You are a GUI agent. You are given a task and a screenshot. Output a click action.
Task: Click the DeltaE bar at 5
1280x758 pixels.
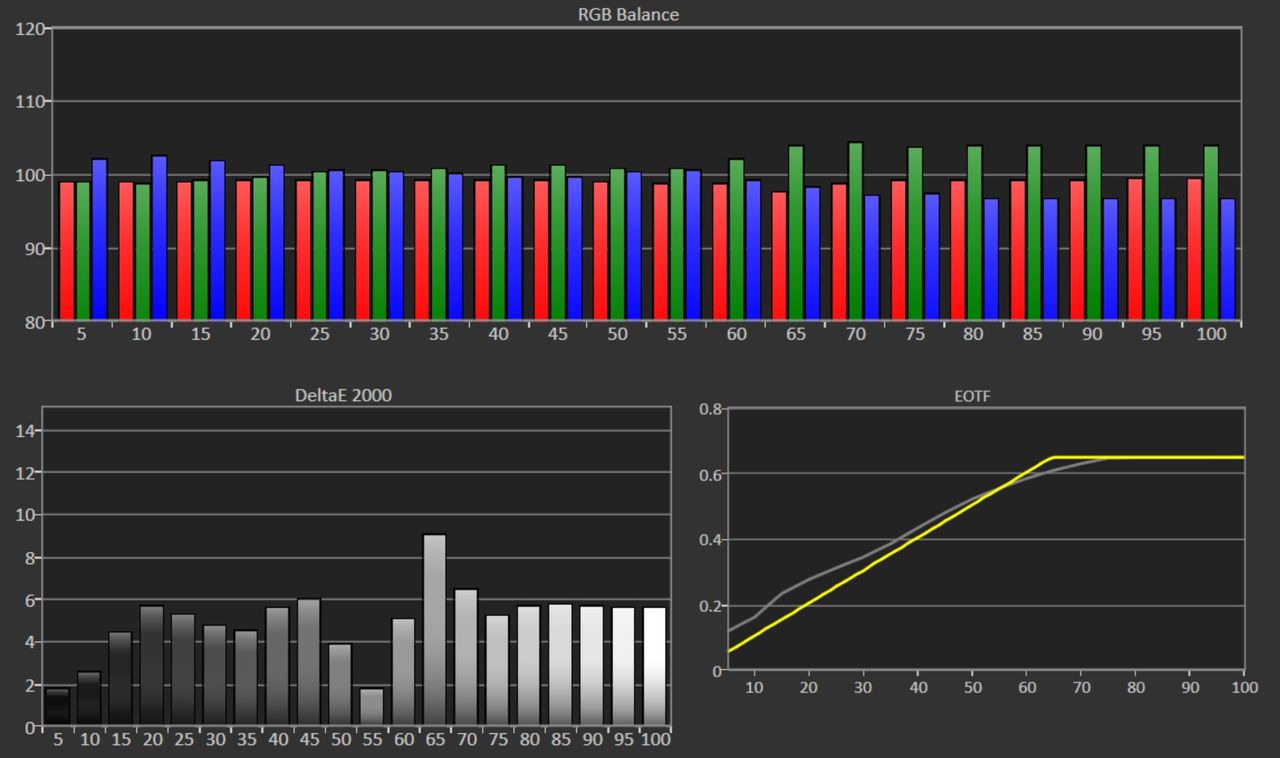57,707
